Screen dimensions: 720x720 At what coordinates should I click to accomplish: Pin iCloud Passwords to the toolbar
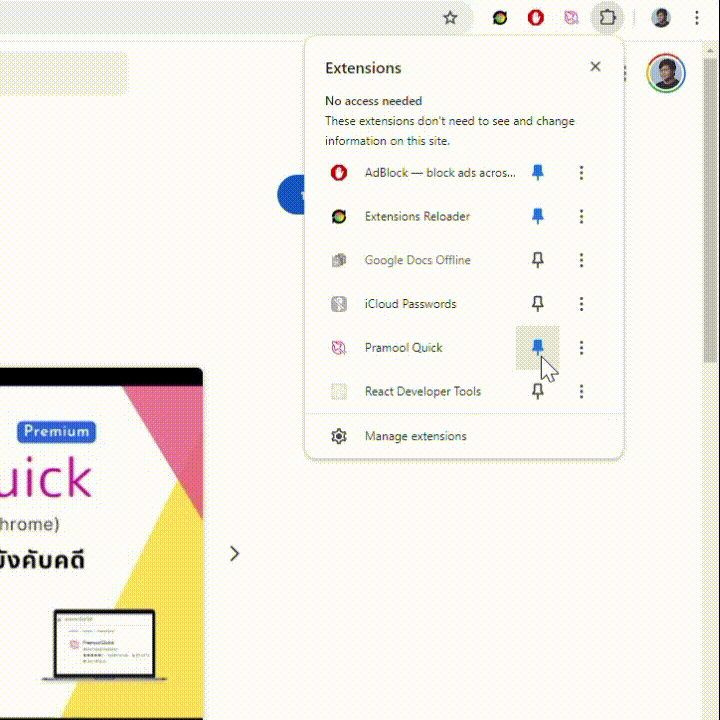pos(538,304)
